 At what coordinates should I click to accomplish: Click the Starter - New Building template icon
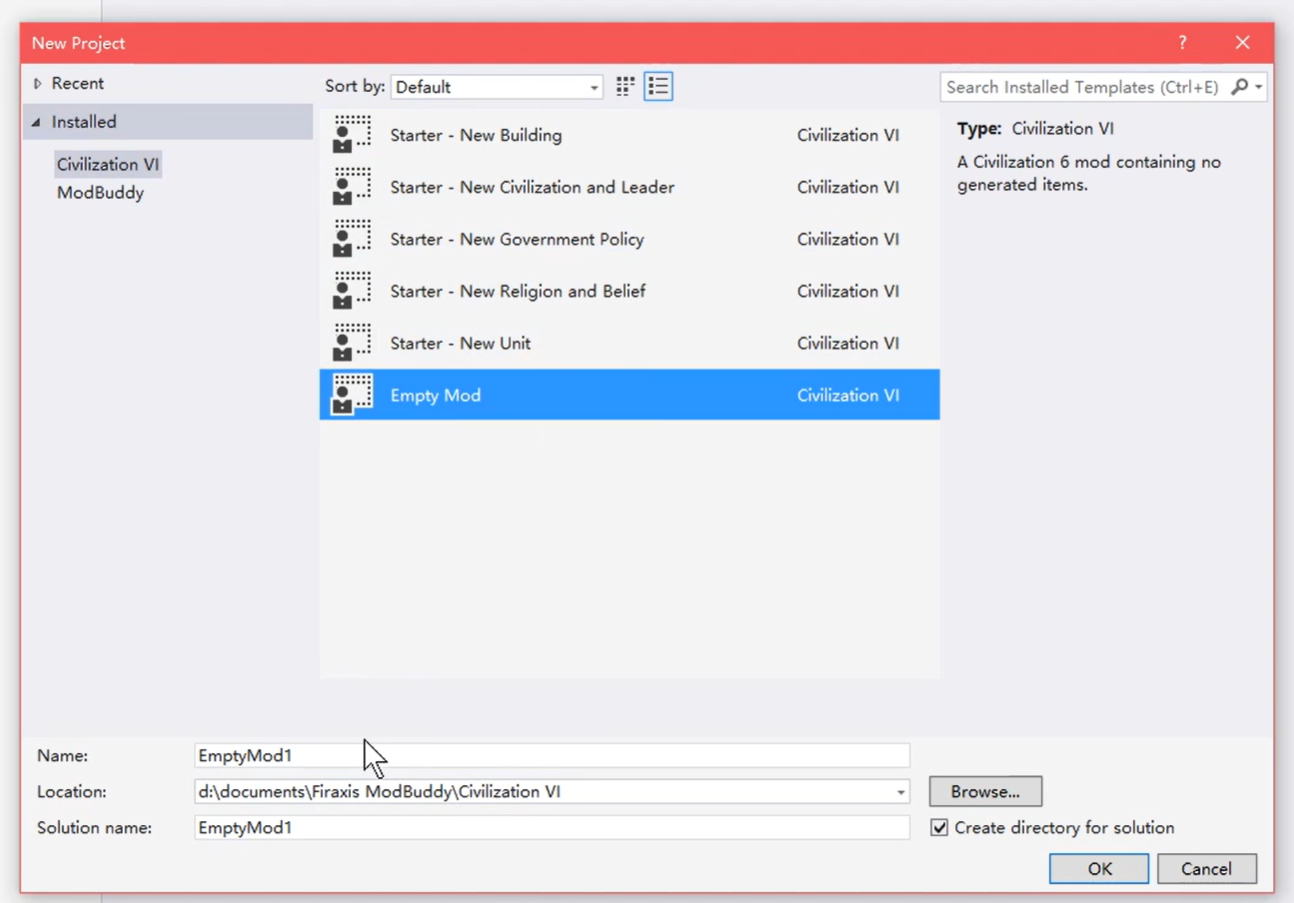coord(352,135)
